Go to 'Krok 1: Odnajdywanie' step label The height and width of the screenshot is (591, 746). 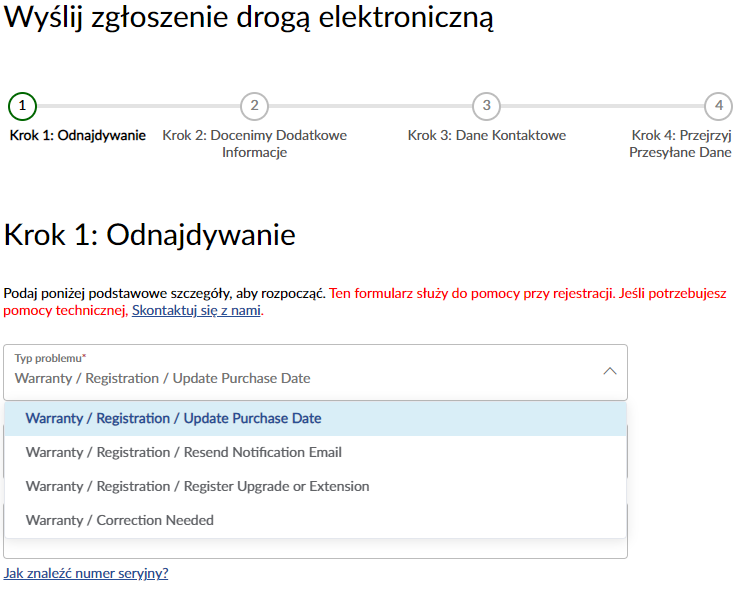[x=78, y=136]
